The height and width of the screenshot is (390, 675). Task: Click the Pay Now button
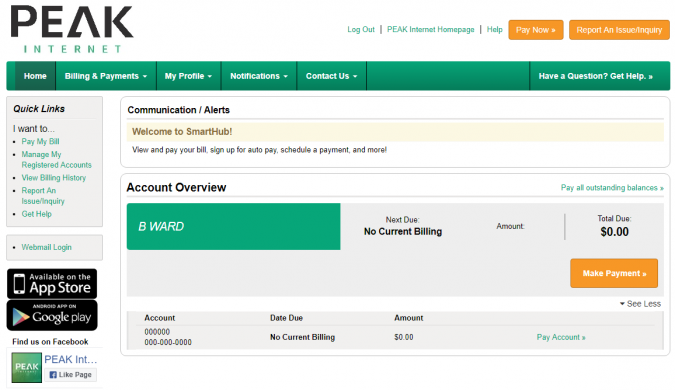536,30
